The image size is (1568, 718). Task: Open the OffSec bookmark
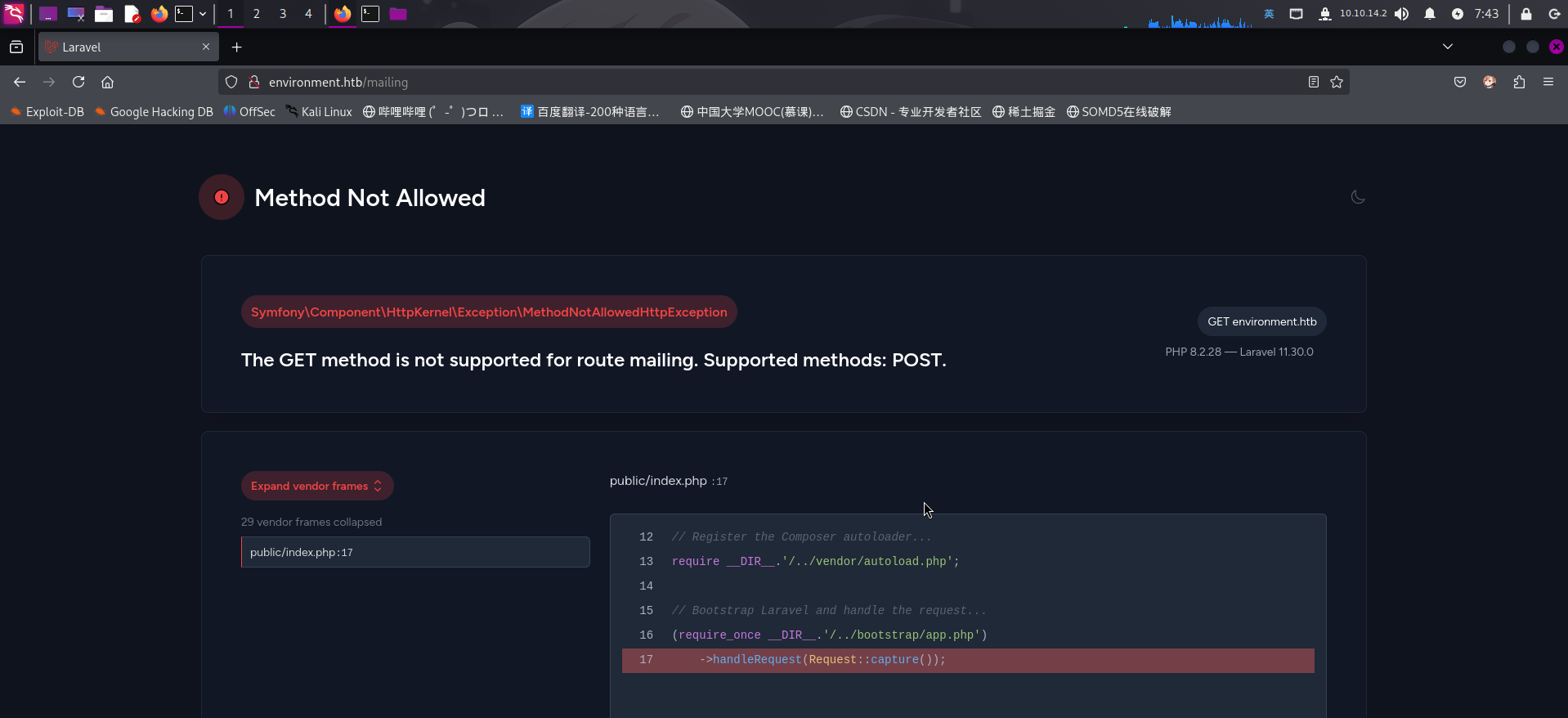[249, 112]
